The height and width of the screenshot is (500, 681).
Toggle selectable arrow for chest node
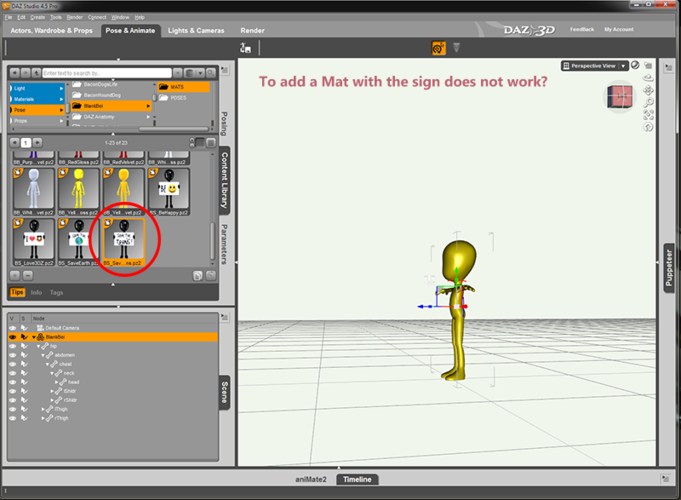point(24,364)
